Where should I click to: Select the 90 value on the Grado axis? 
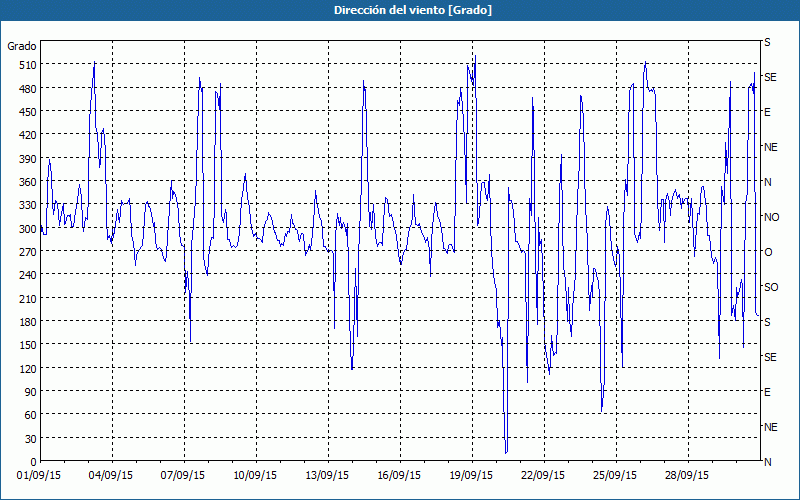pos(31,392)
